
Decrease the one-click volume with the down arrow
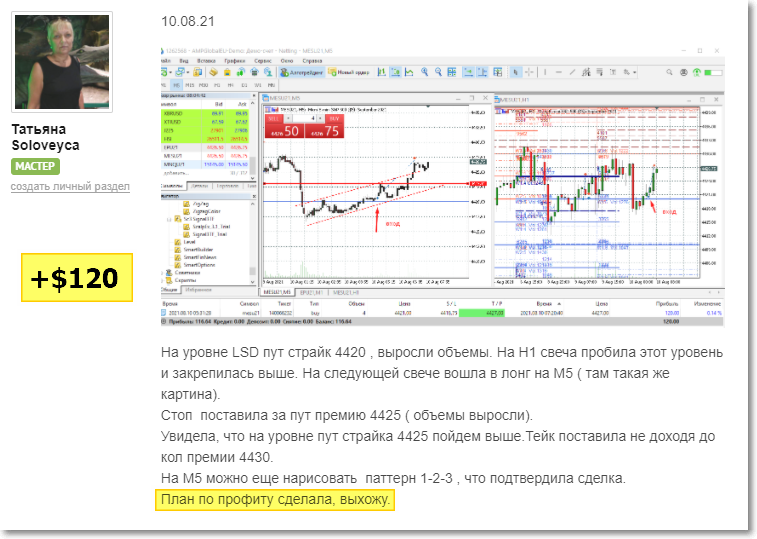point(288,118)
